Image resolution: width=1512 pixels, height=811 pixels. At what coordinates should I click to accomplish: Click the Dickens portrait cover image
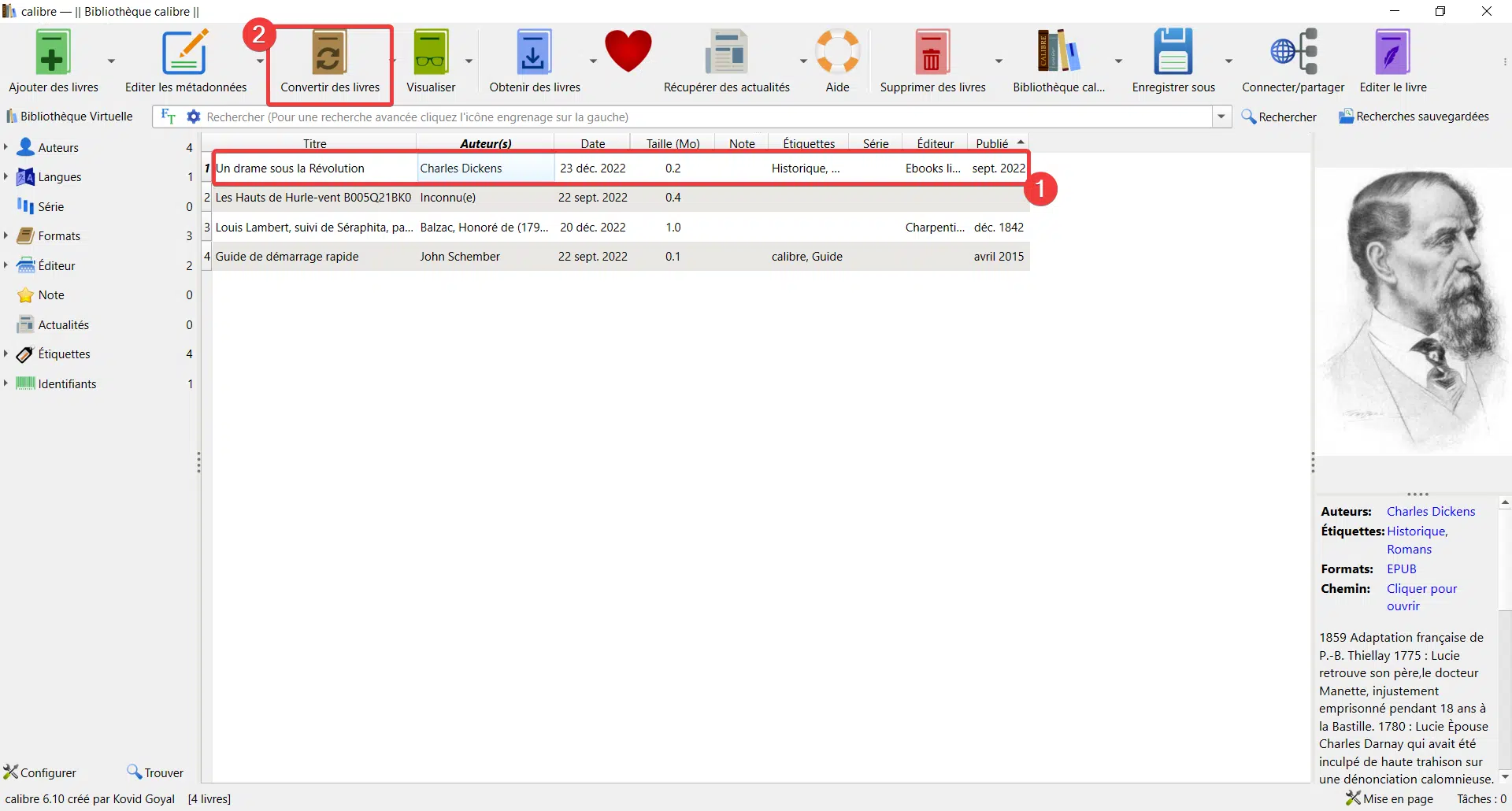[1414, 311]
